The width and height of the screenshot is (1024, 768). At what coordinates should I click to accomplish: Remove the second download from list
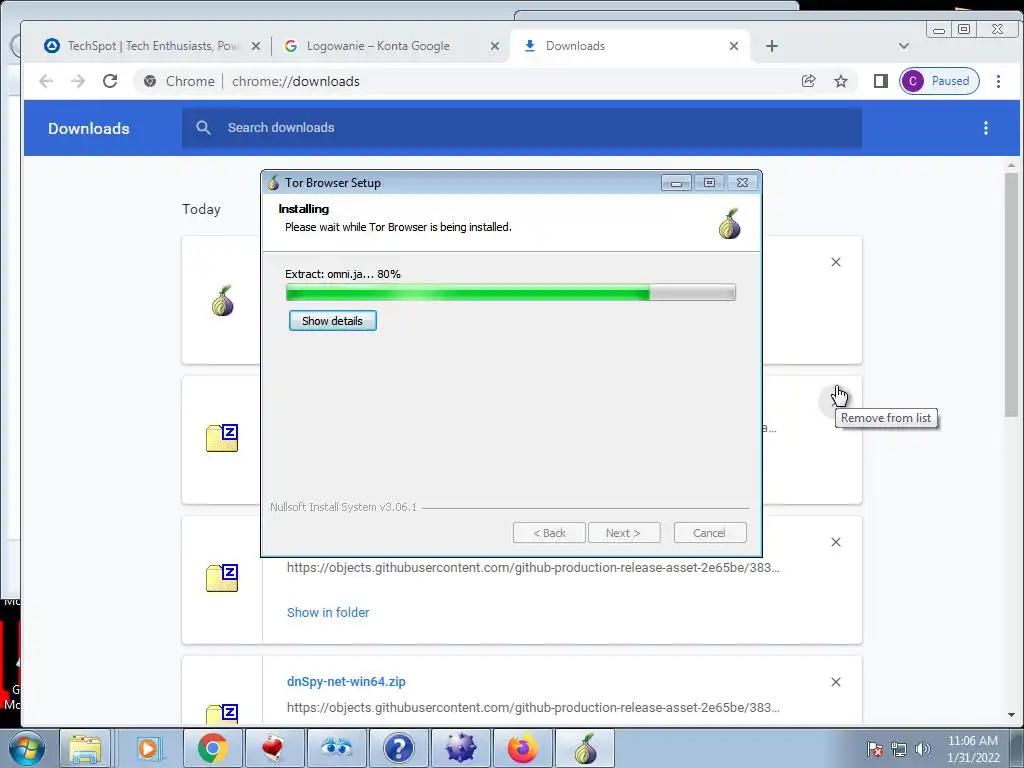tap(836, 401)
